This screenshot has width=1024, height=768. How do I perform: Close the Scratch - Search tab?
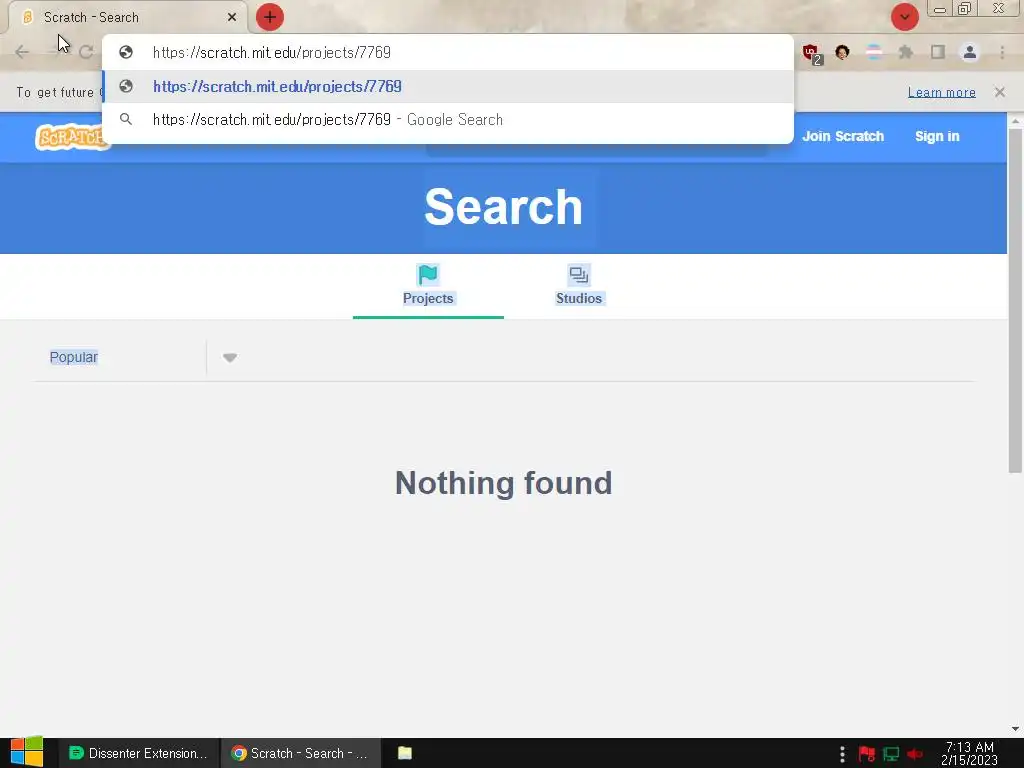coord(232,17)
